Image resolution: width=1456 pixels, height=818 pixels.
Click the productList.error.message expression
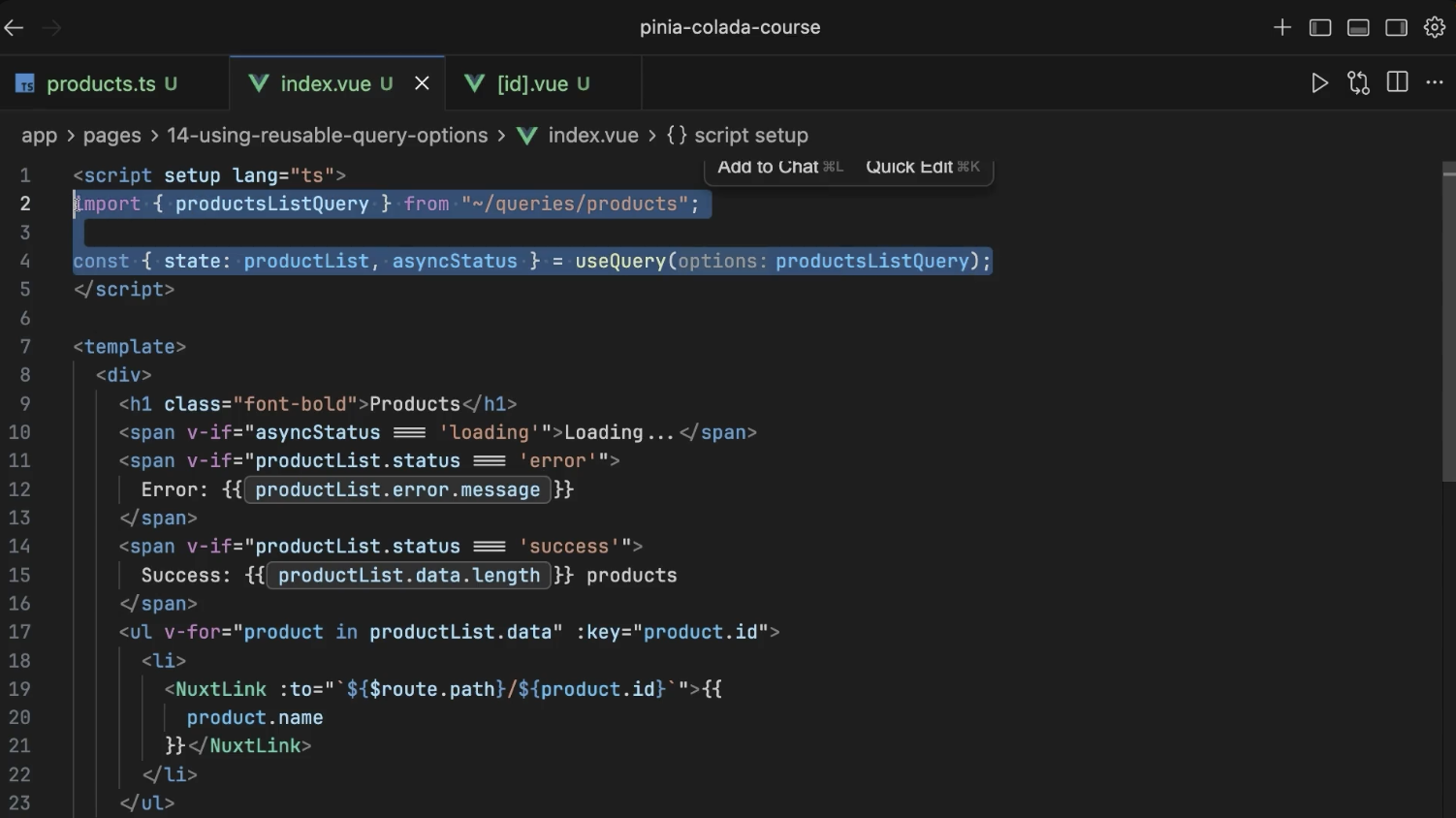click(x=398, y=490)
